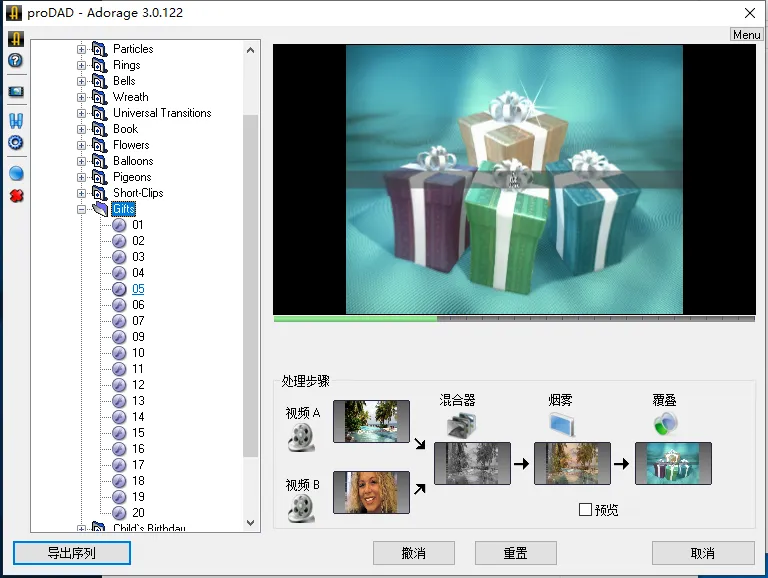
Task: Select the Universal Transitions category label
Action: point(162,113)
